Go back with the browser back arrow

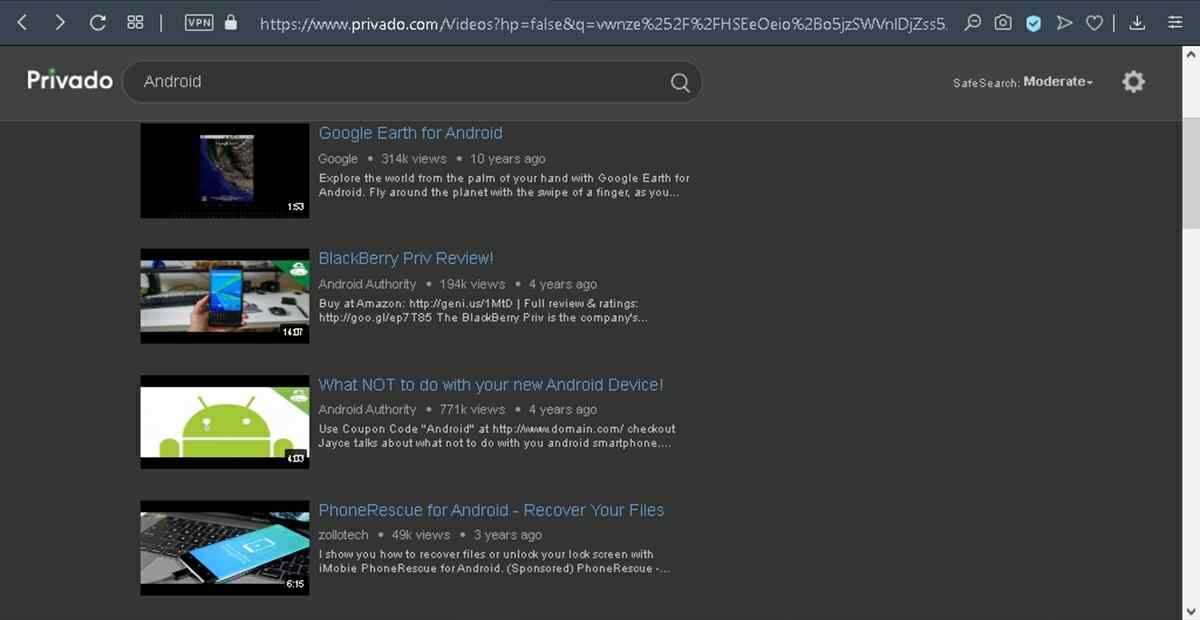[22, 22]
